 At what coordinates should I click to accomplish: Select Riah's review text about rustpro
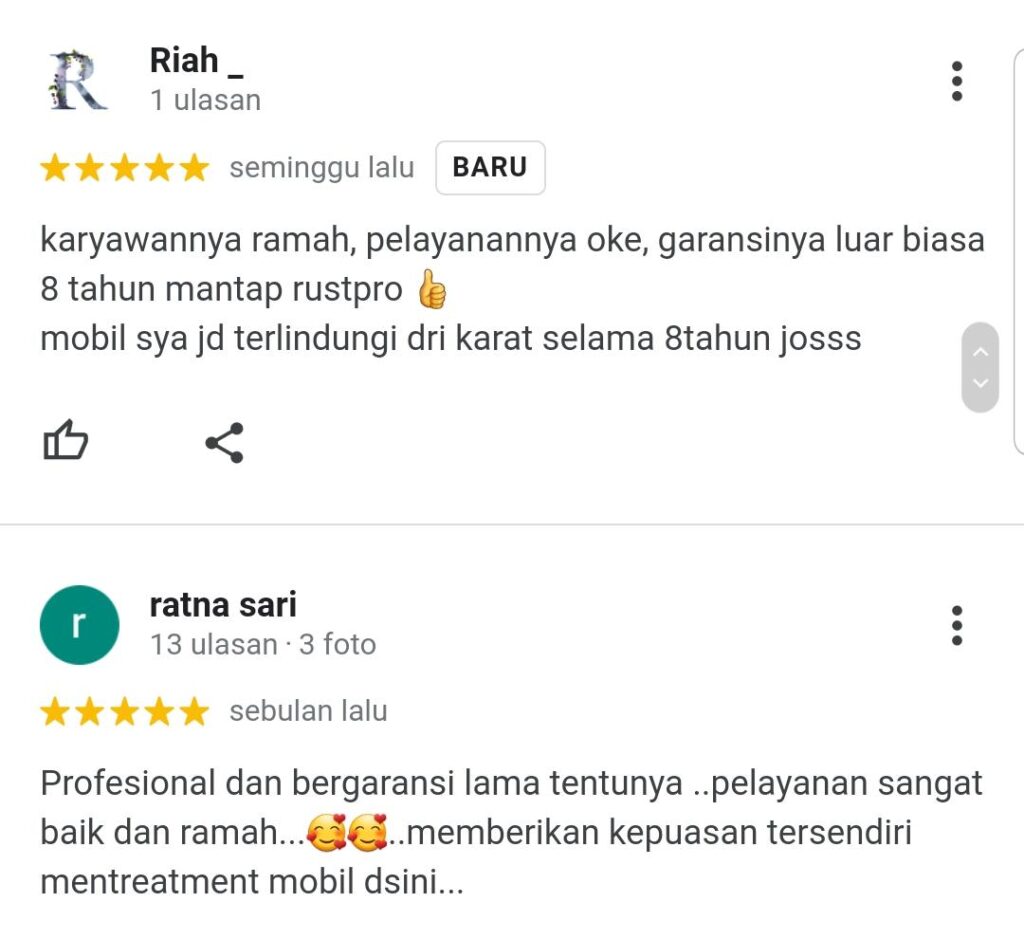[x=512, y=289]
